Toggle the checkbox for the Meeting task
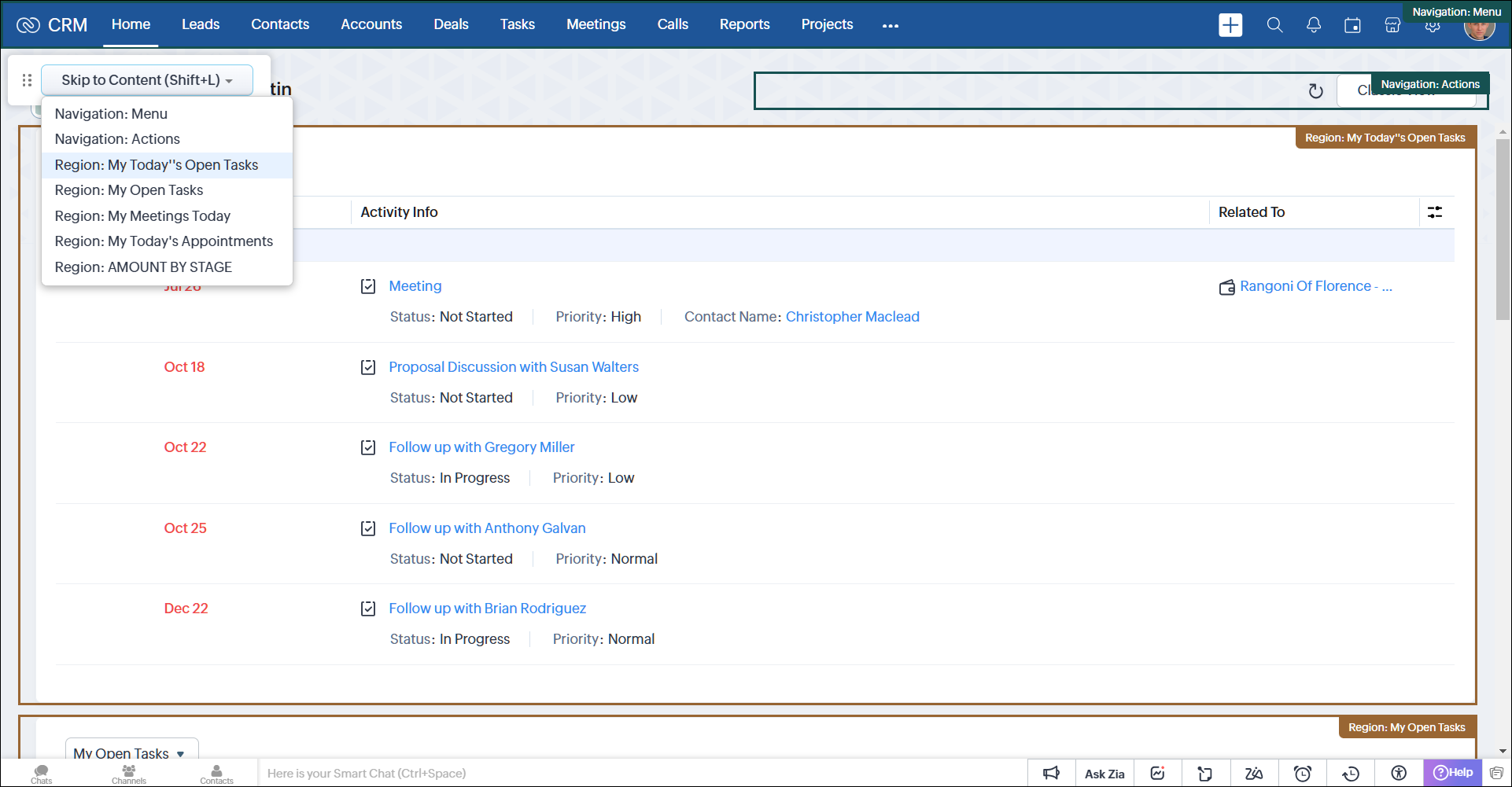Viewport: 1512px width, 787px height. click(x=368, y=286)
